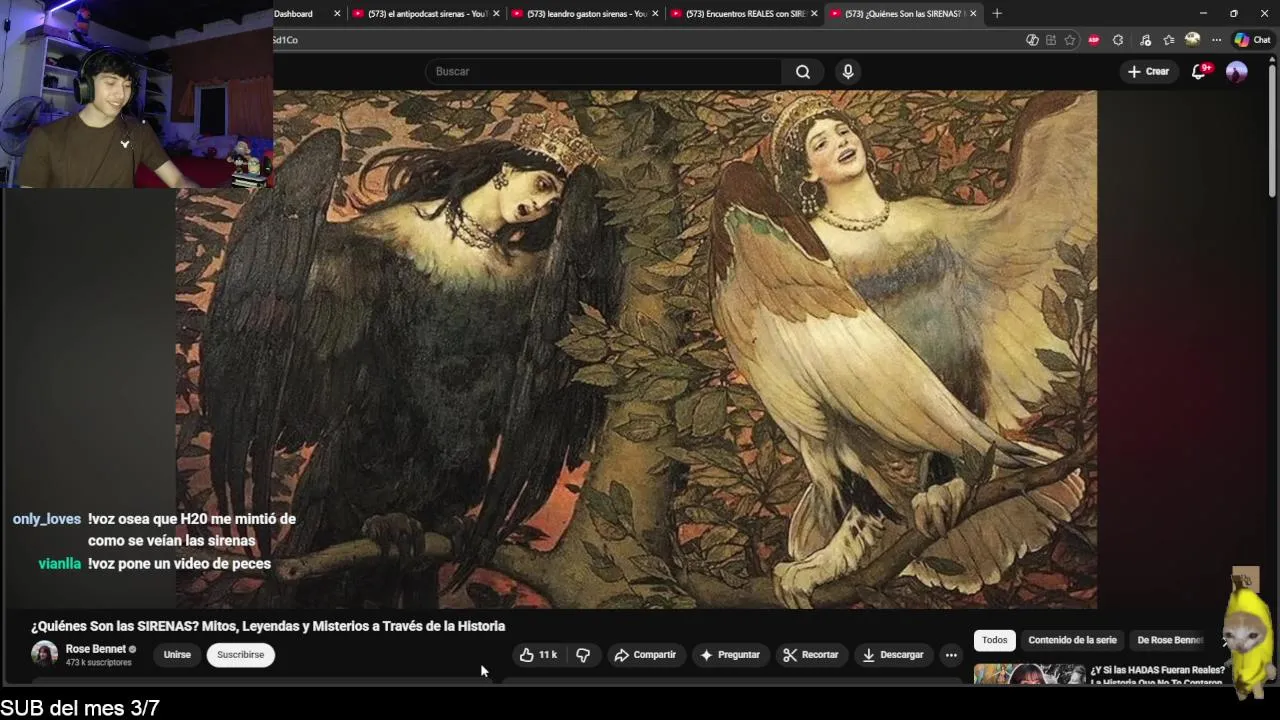Viewport: 1280px width, 720px height.
Task: Open a new browser tab
Action: 997,14
